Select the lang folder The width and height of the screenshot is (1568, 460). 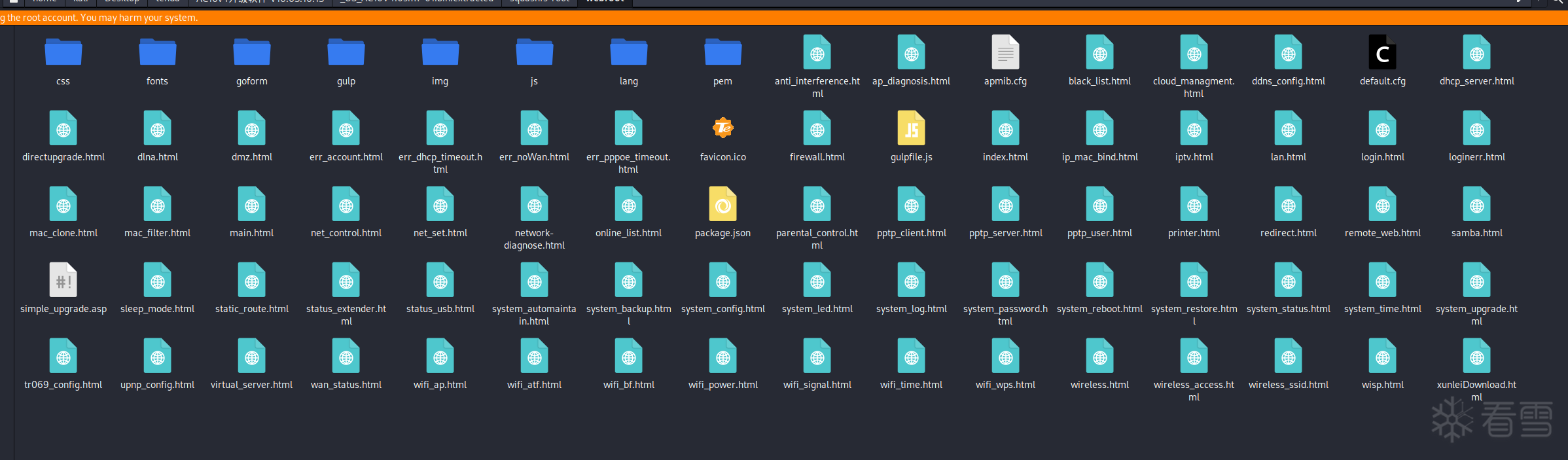[628, 52]
